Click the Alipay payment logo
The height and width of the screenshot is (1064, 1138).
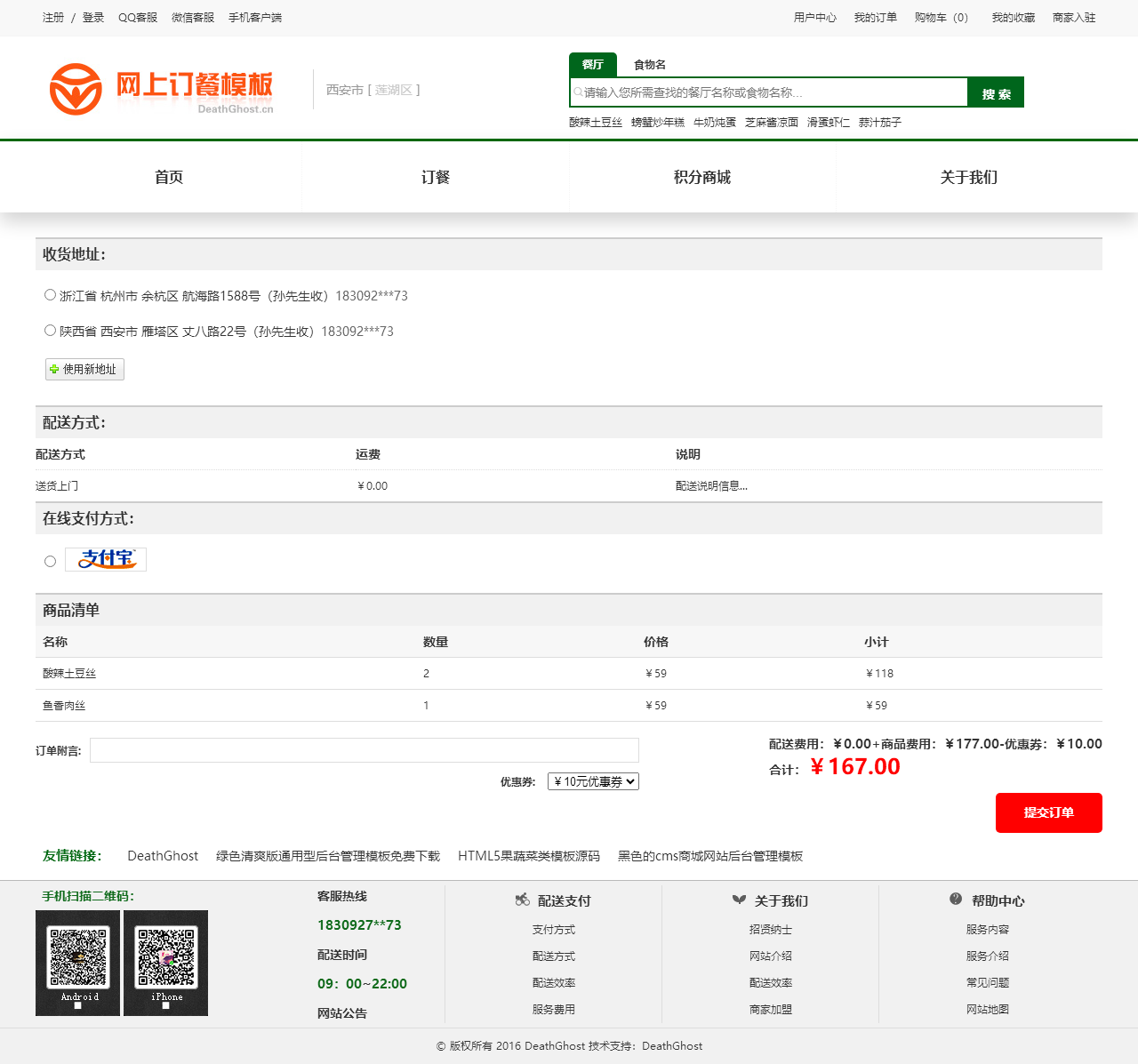(x=106, y=559)
